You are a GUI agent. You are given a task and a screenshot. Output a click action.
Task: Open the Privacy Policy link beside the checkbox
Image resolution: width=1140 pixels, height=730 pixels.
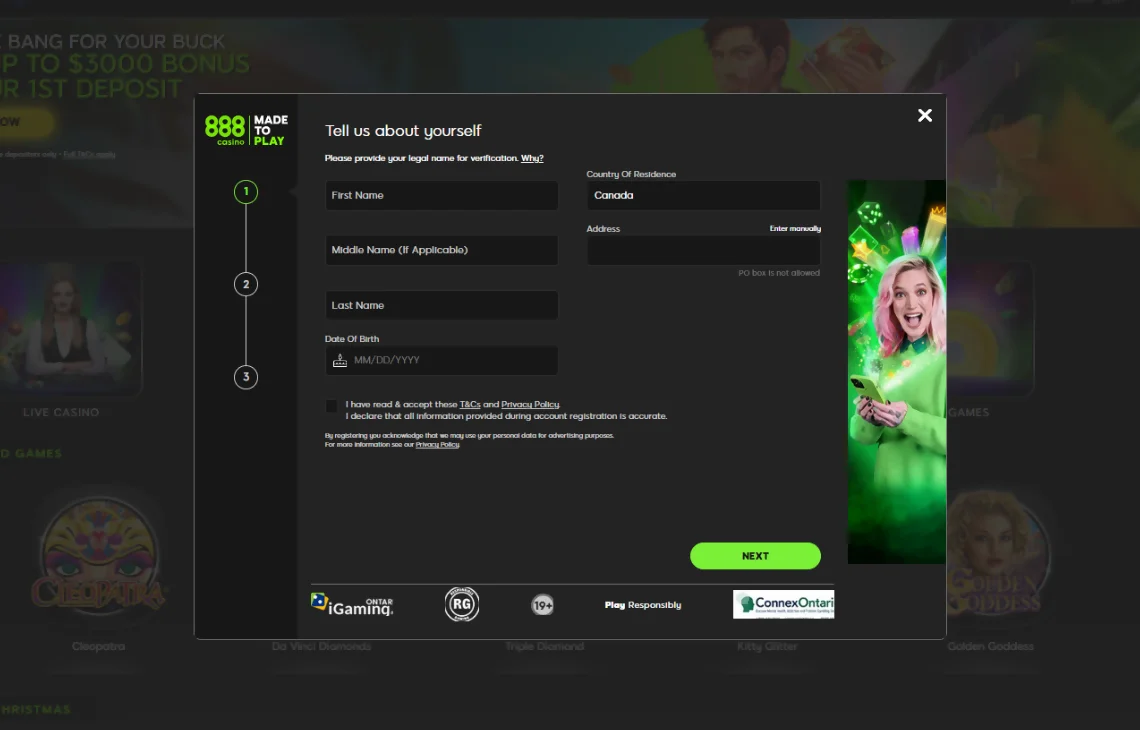(x=530, y=404)
